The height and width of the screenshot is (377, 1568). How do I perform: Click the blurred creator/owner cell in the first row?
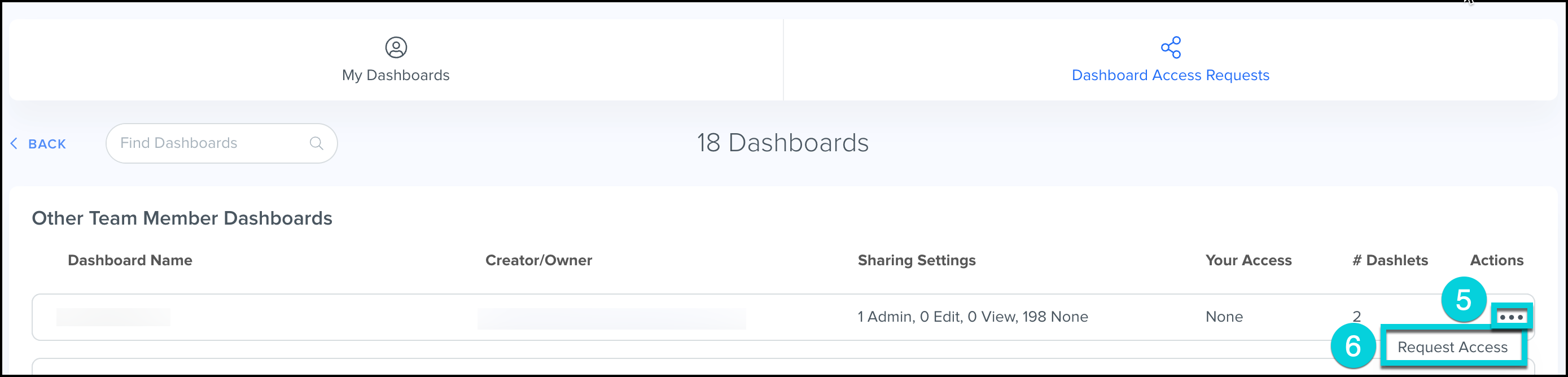pyautogui.click(x=611, y=318)
